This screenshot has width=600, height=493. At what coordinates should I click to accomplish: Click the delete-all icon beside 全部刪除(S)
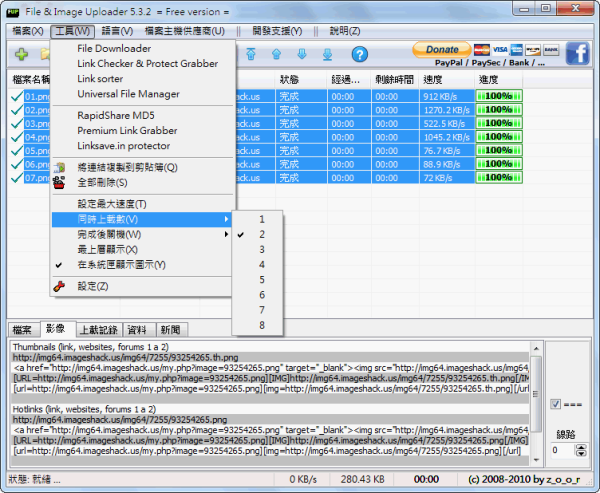[59, 183]
